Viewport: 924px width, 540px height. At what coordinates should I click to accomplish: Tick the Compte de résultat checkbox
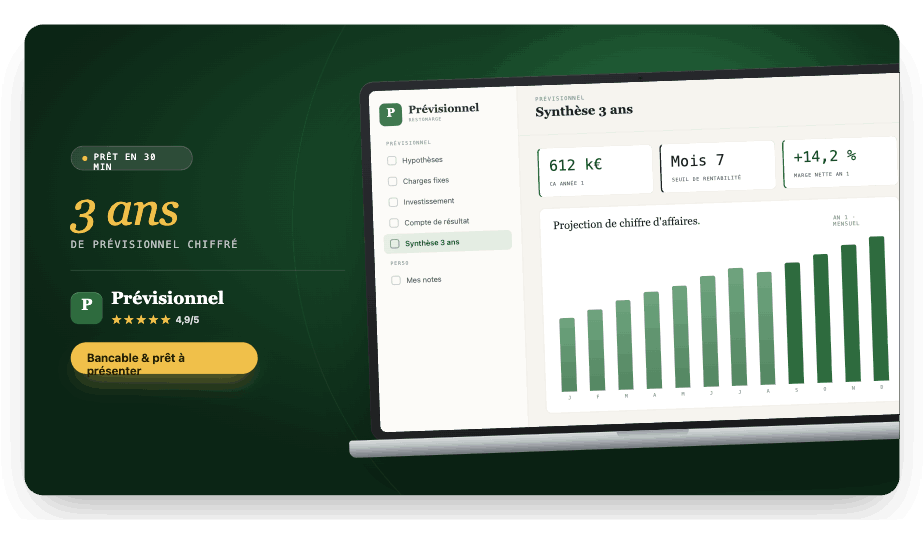[394, 223]
